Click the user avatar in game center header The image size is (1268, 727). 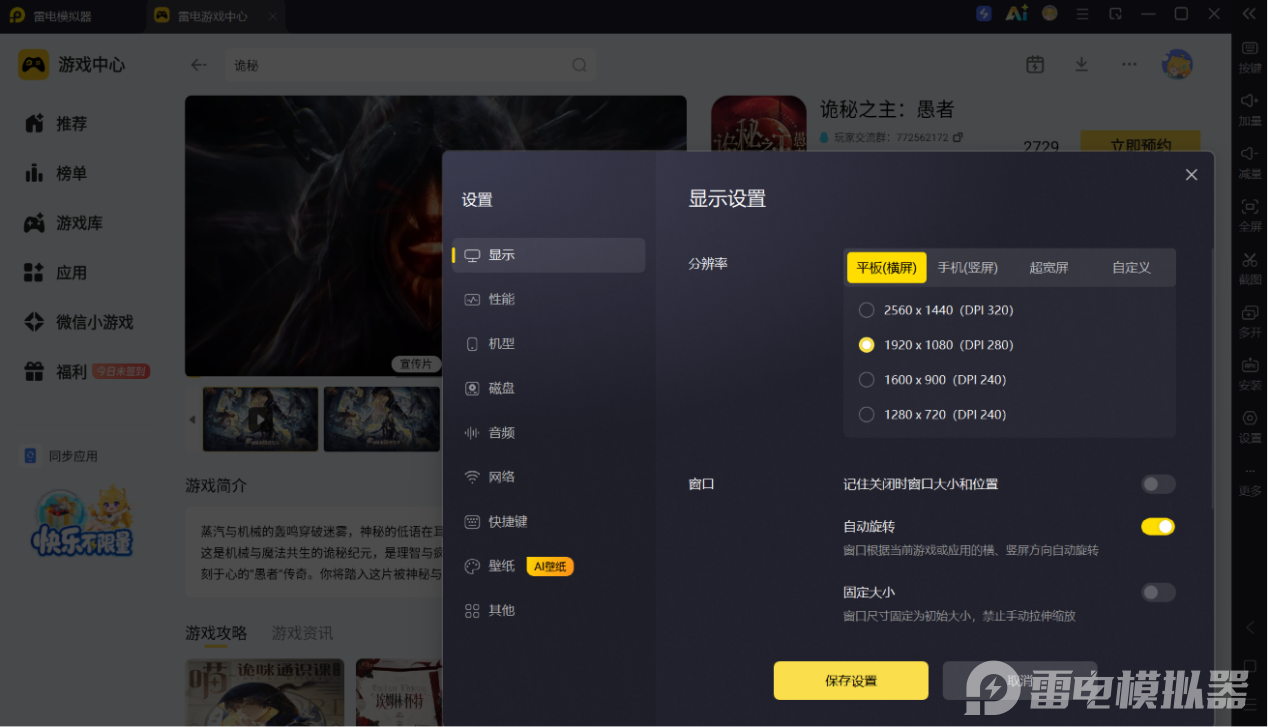click(1177, 64)
